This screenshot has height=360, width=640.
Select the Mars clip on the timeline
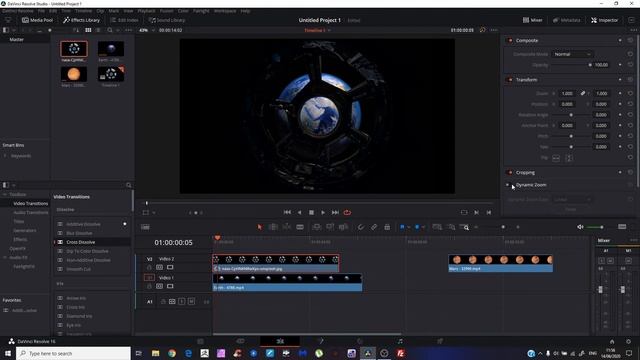(x=500, y=263)
